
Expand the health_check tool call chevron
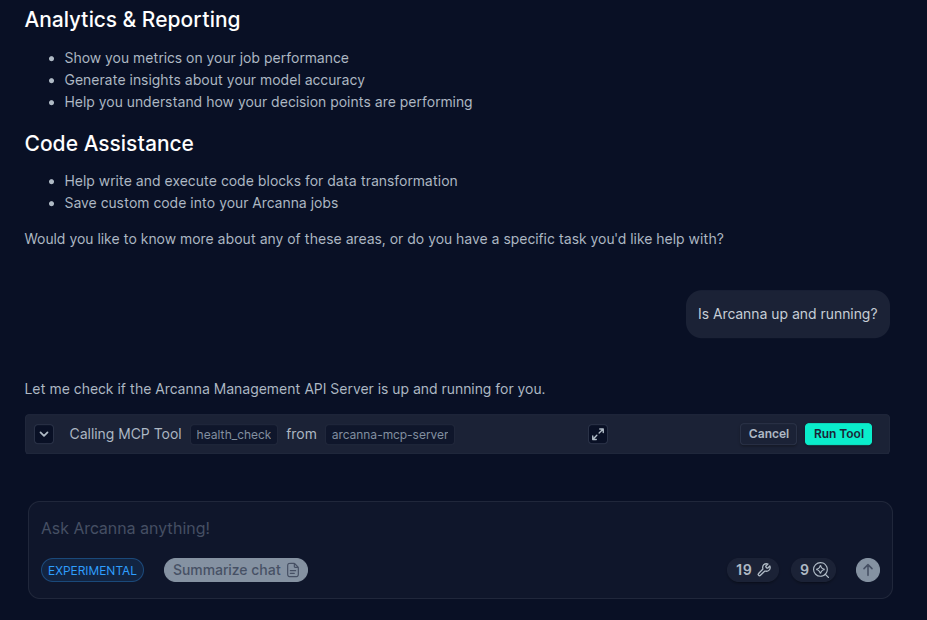click(44, 434)
